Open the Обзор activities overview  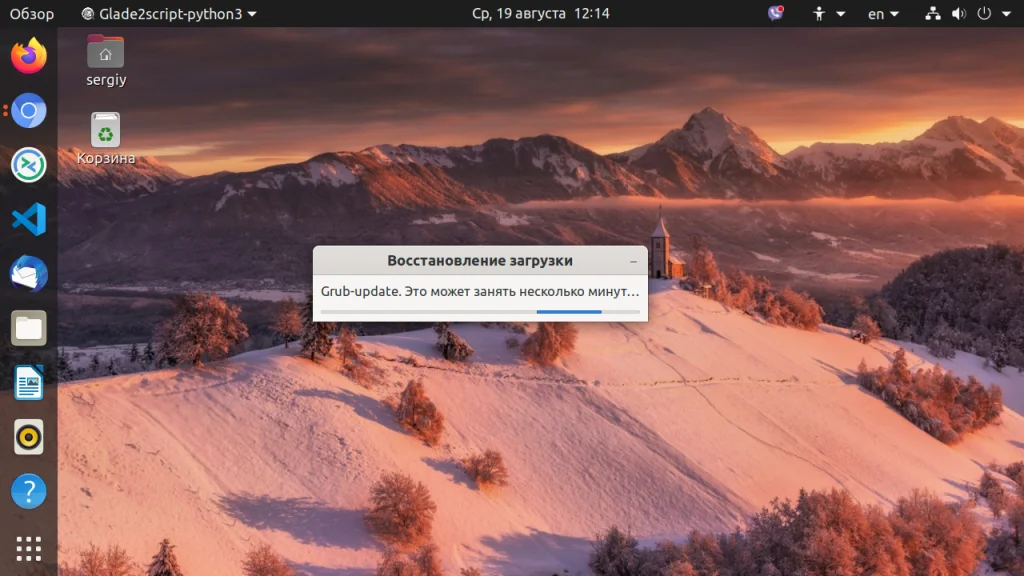pos(32,14)
